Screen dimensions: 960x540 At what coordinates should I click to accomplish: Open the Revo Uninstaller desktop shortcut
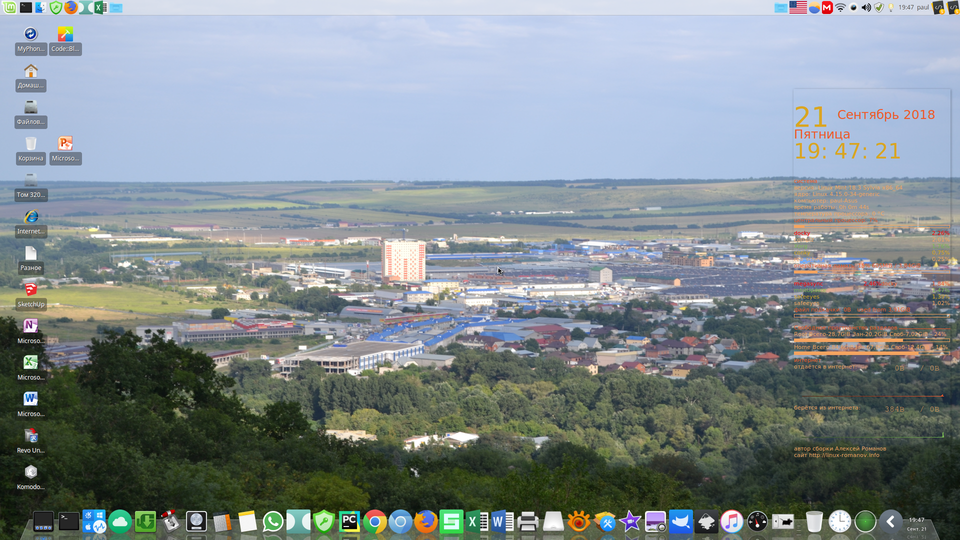point(31,436)
